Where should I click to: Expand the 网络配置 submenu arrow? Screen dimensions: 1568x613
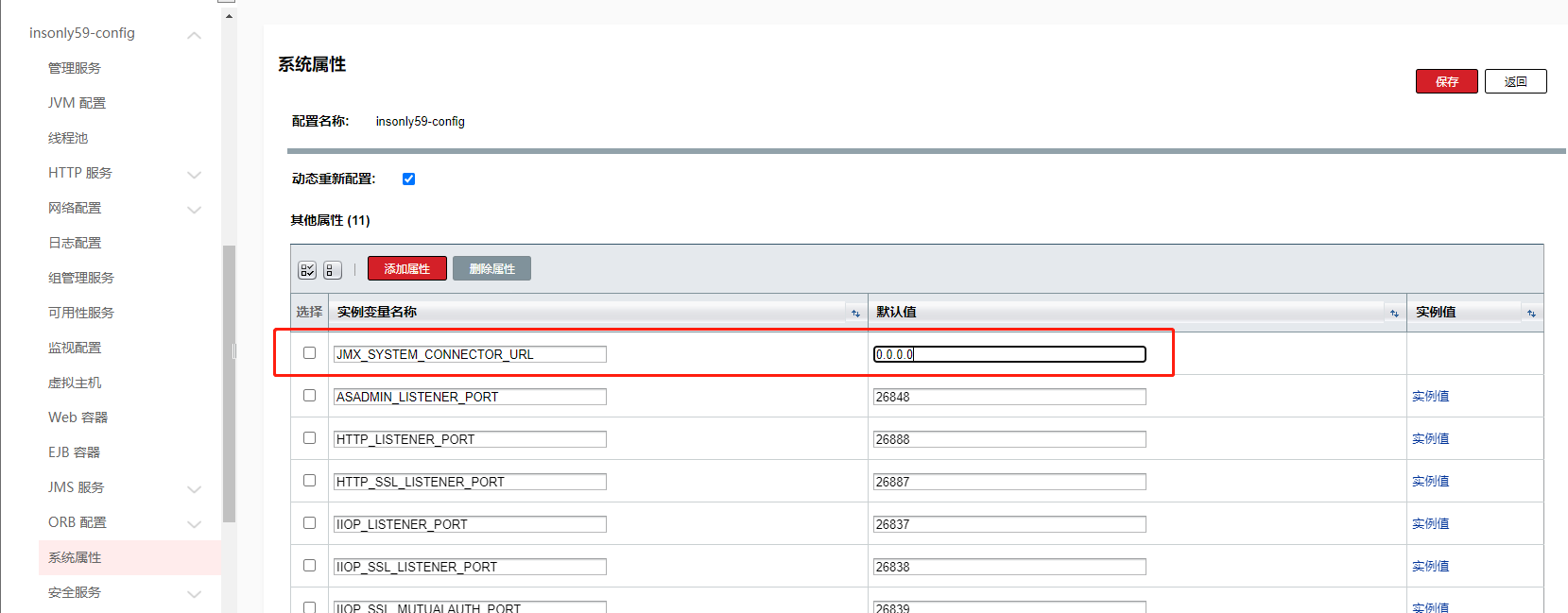click(194, 210)
